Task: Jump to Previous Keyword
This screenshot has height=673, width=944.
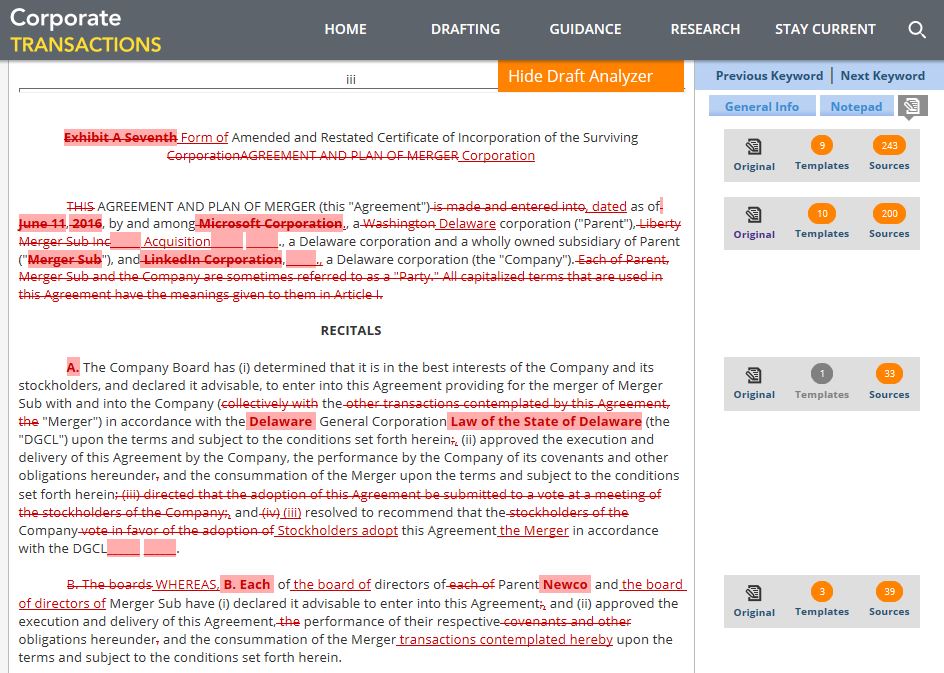Action: click(x=769, y=76)
